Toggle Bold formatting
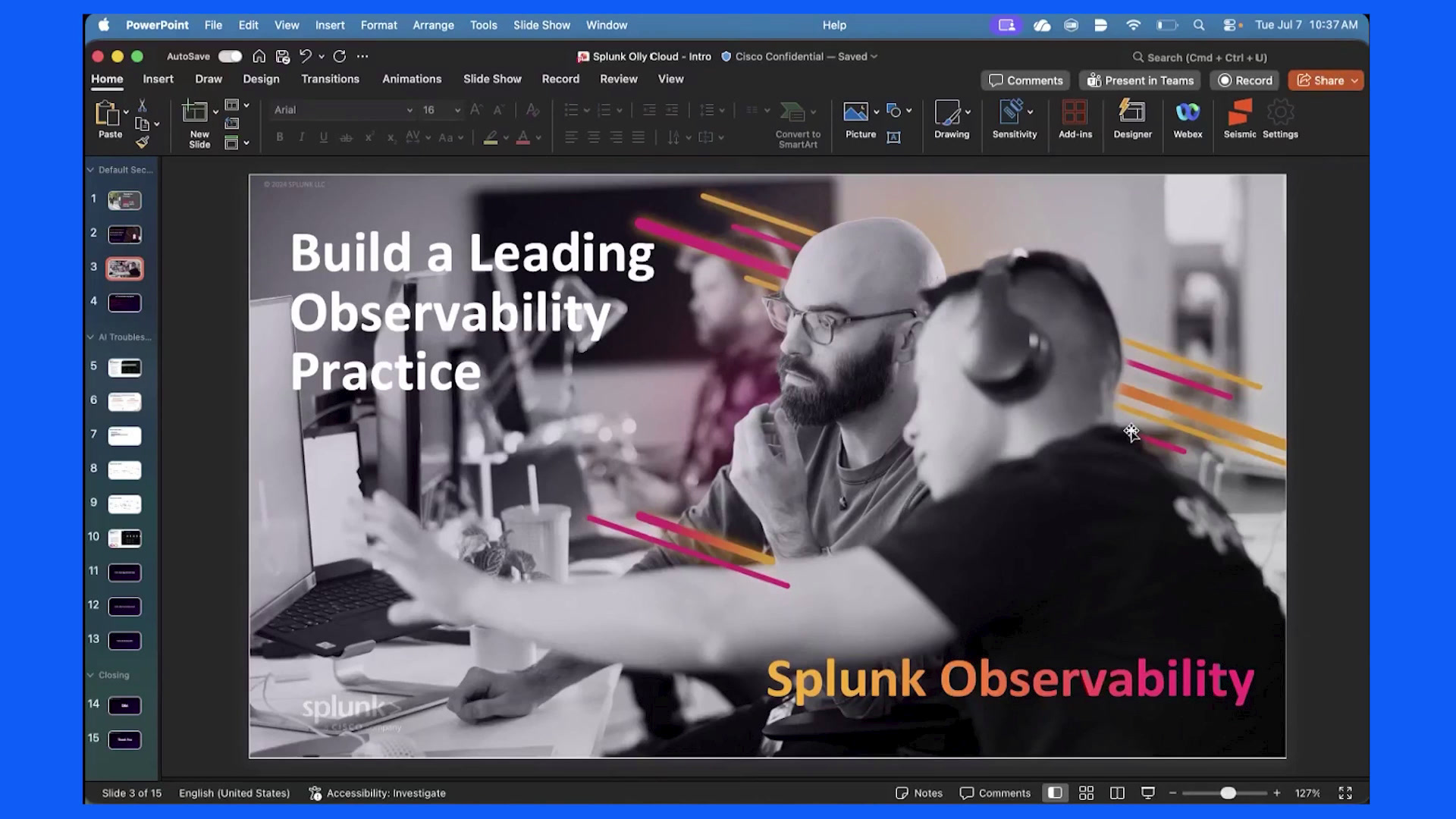Screen dimensions: 1456x819 [x=280, y=137]
